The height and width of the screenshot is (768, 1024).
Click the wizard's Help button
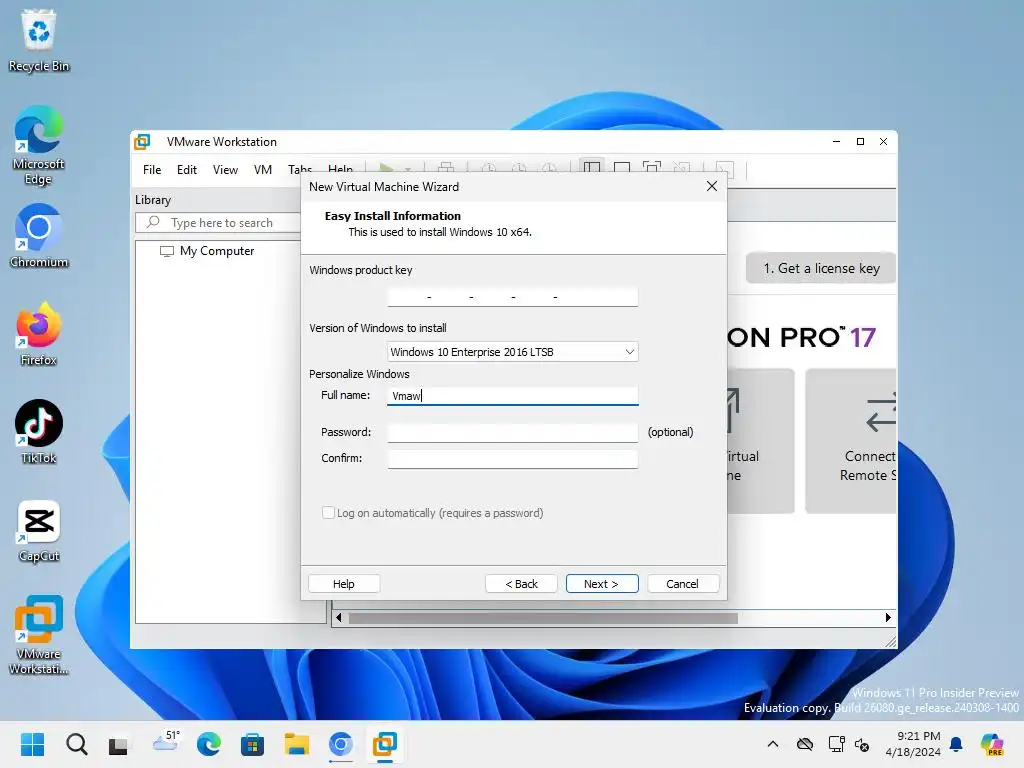[344, 583]
